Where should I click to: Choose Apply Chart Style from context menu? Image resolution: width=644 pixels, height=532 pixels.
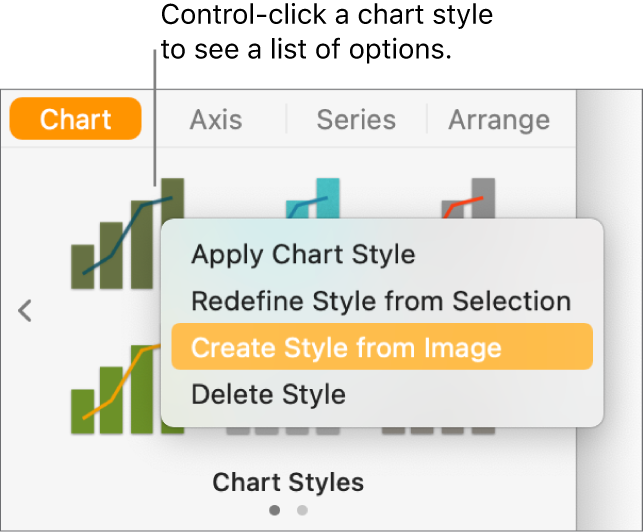coord(303,254)
